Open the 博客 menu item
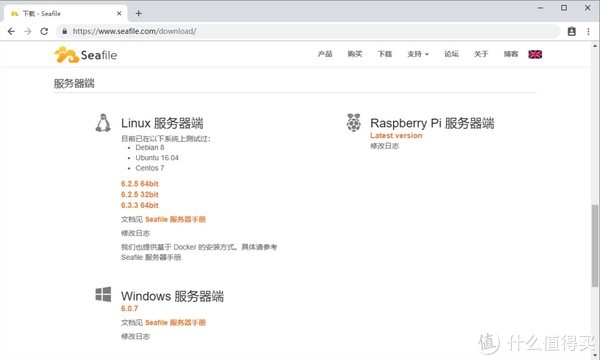 [x=511, y=54]
